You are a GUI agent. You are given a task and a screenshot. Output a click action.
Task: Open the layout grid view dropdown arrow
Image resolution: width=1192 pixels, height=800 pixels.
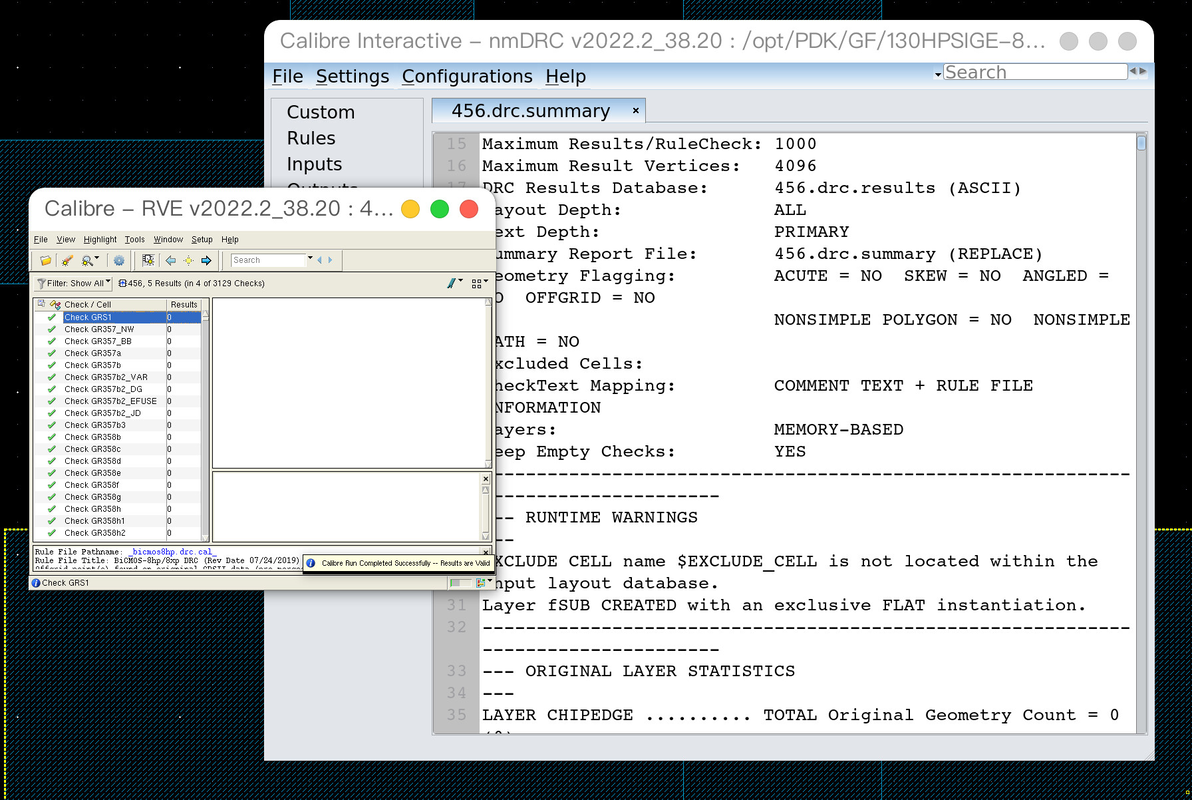pos(486,281)
